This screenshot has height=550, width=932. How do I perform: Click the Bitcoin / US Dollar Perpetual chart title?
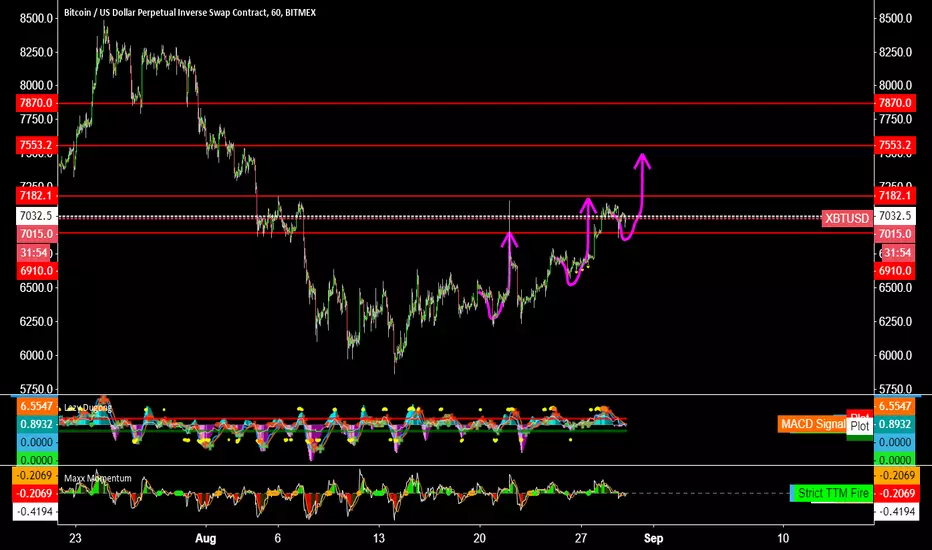pos(190,12)
